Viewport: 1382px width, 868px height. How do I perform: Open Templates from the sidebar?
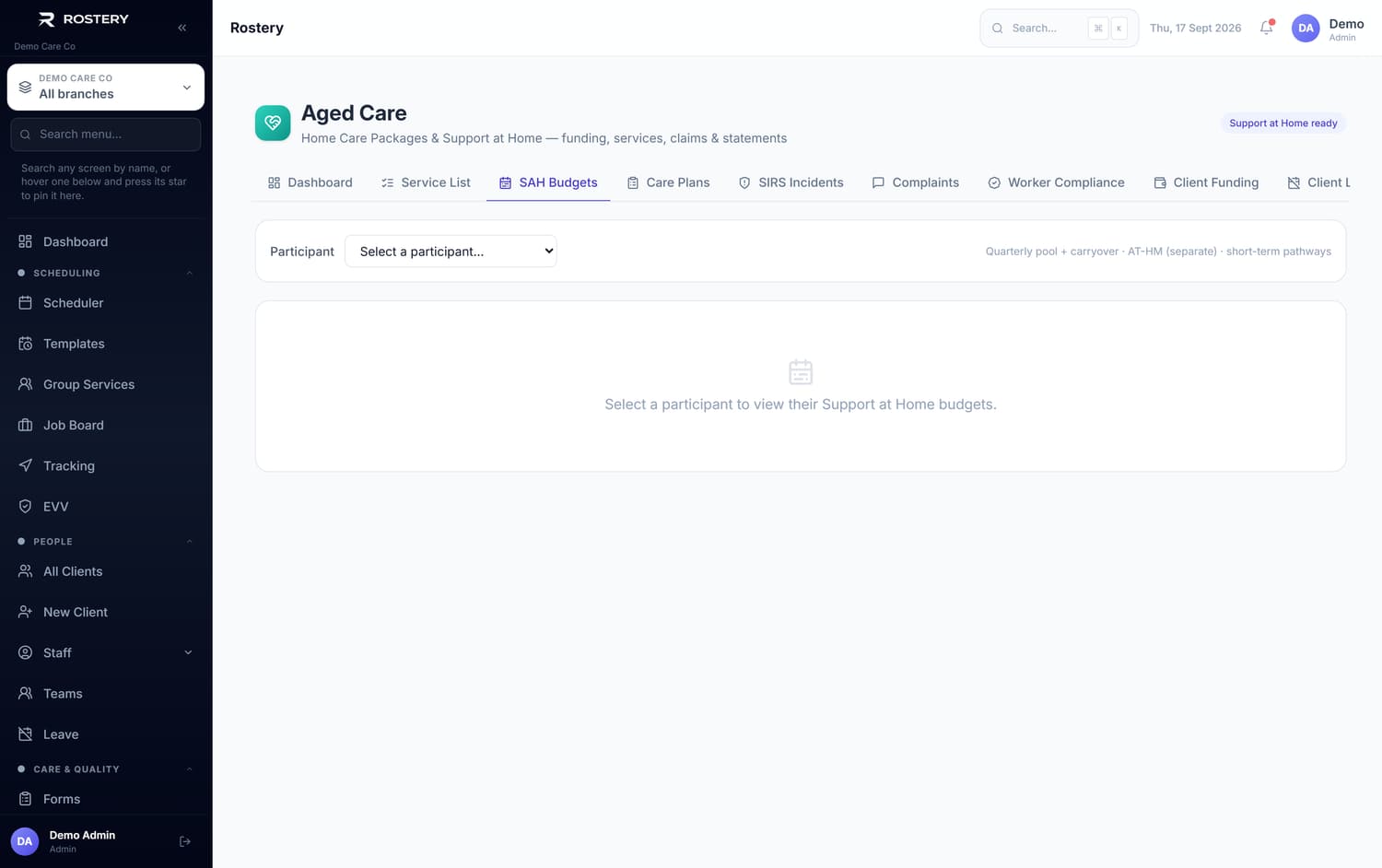point(106,344)
